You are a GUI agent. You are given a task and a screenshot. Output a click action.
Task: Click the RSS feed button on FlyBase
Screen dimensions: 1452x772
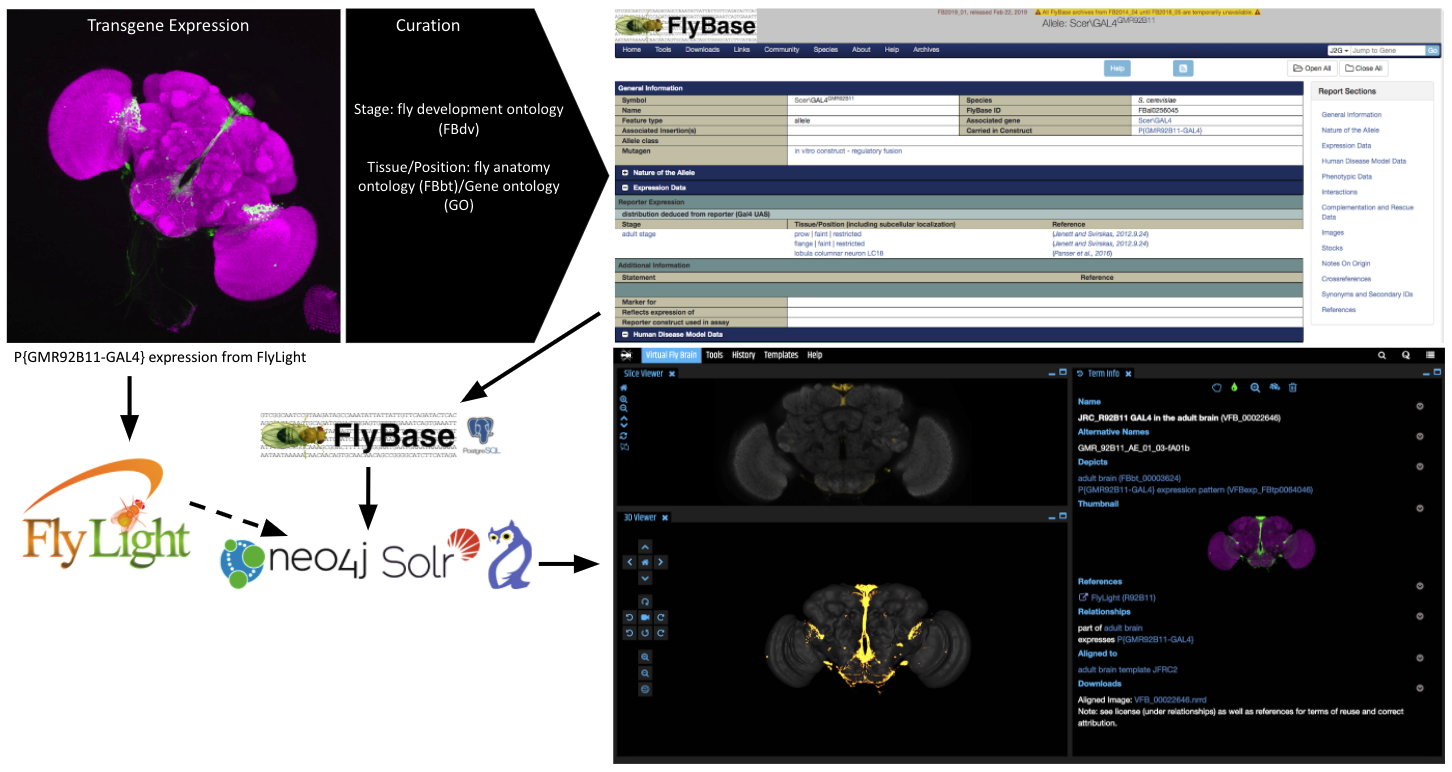pos(1183,68)
